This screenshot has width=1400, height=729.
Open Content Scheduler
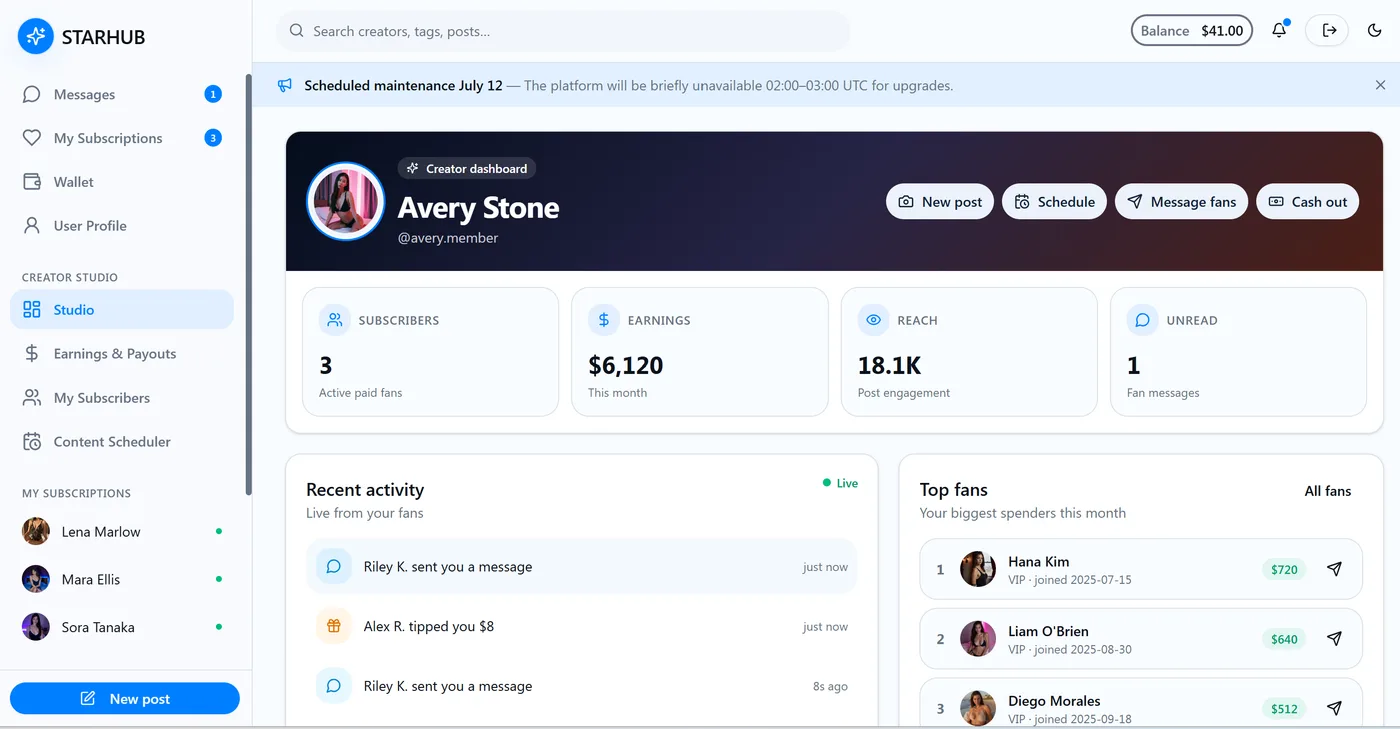(122, 442)
